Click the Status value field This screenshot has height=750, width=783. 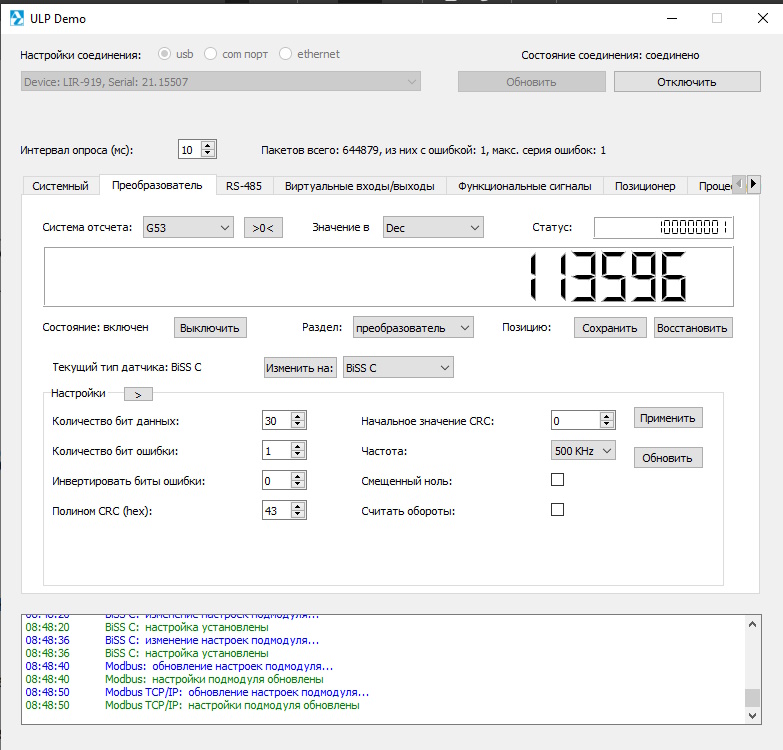pos(663,228)
